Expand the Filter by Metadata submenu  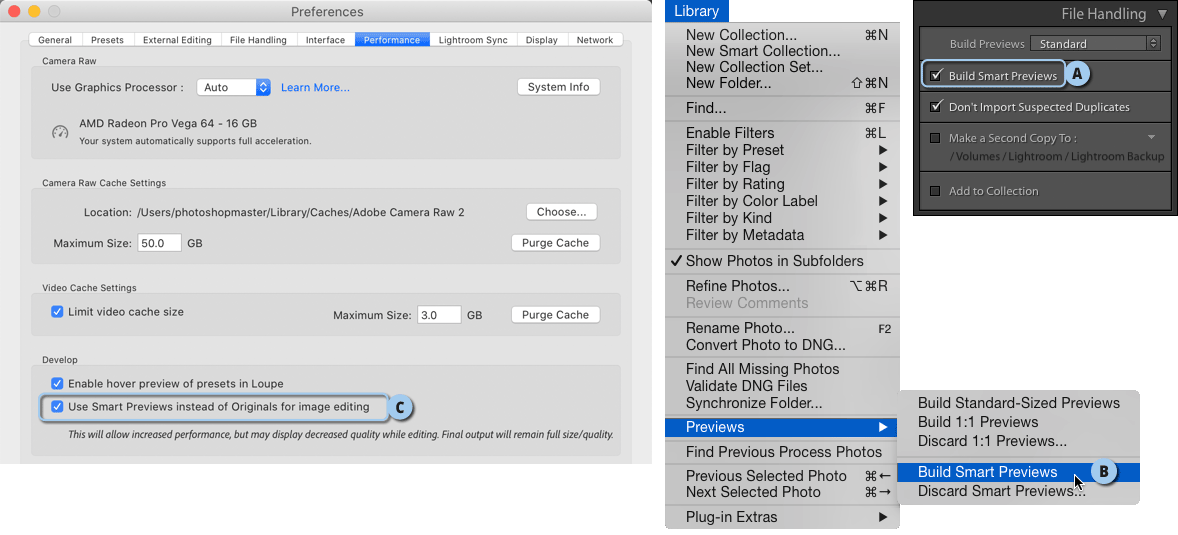[x=782, y=235]
